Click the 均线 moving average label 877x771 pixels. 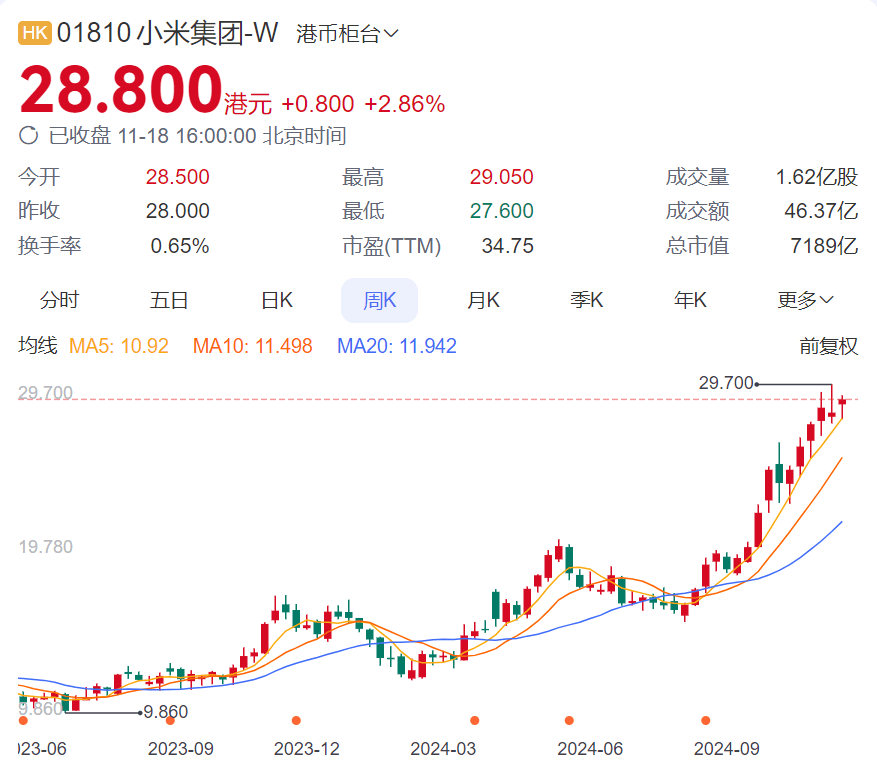pos(38,346)
